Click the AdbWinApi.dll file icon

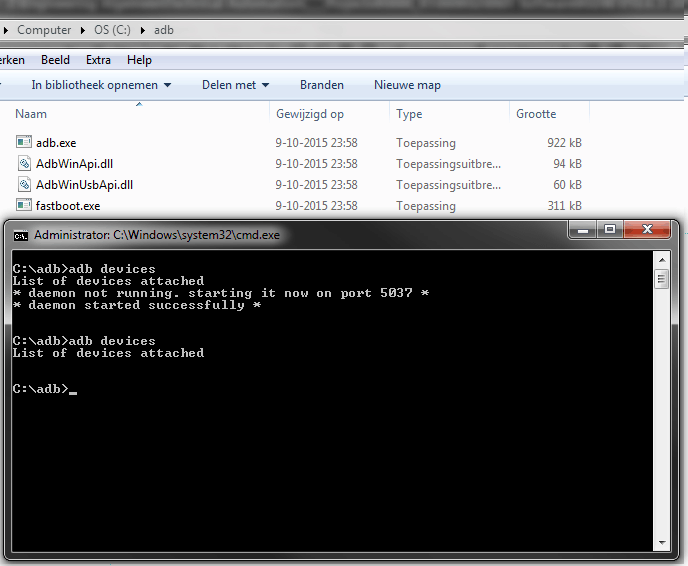click(24, 163)
